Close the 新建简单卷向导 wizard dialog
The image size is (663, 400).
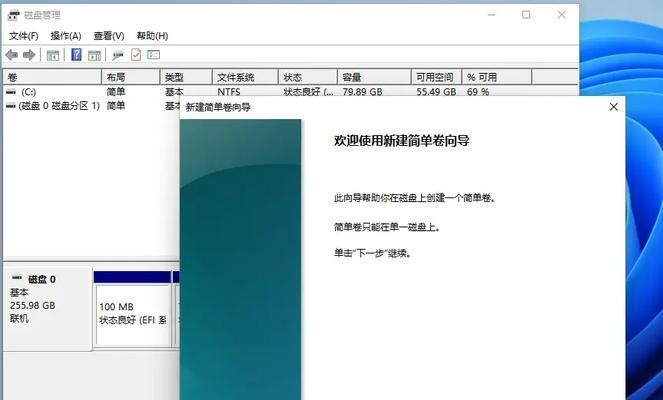pyautogui.click(x=614, y=107)
